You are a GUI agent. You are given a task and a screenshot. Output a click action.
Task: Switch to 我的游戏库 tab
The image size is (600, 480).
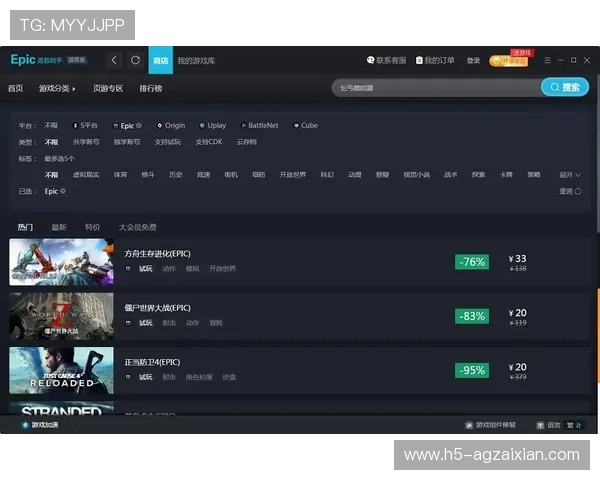coord(196,60)
